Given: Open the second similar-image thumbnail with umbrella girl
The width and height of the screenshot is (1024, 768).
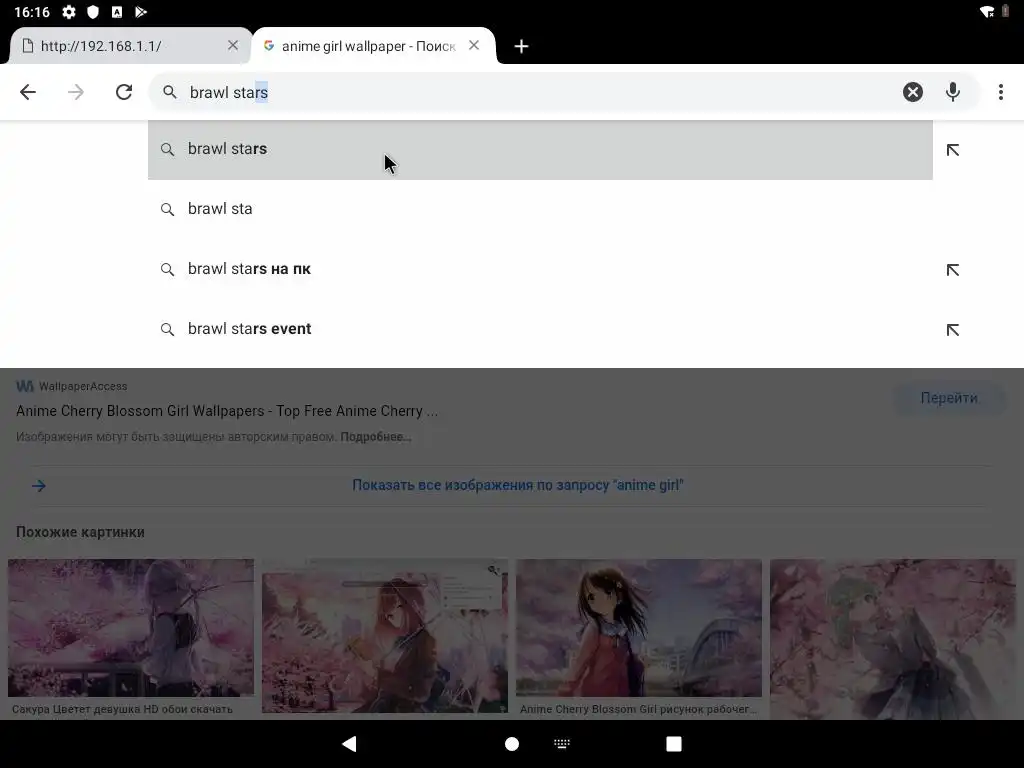Looking at the screenshot, I should [x=385, y=635].
